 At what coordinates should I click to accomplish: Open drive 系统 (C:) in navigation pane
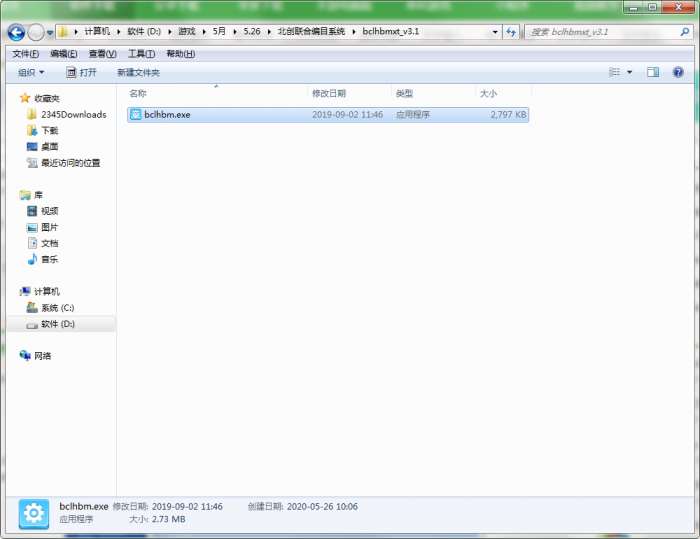[x=58, y=308]
